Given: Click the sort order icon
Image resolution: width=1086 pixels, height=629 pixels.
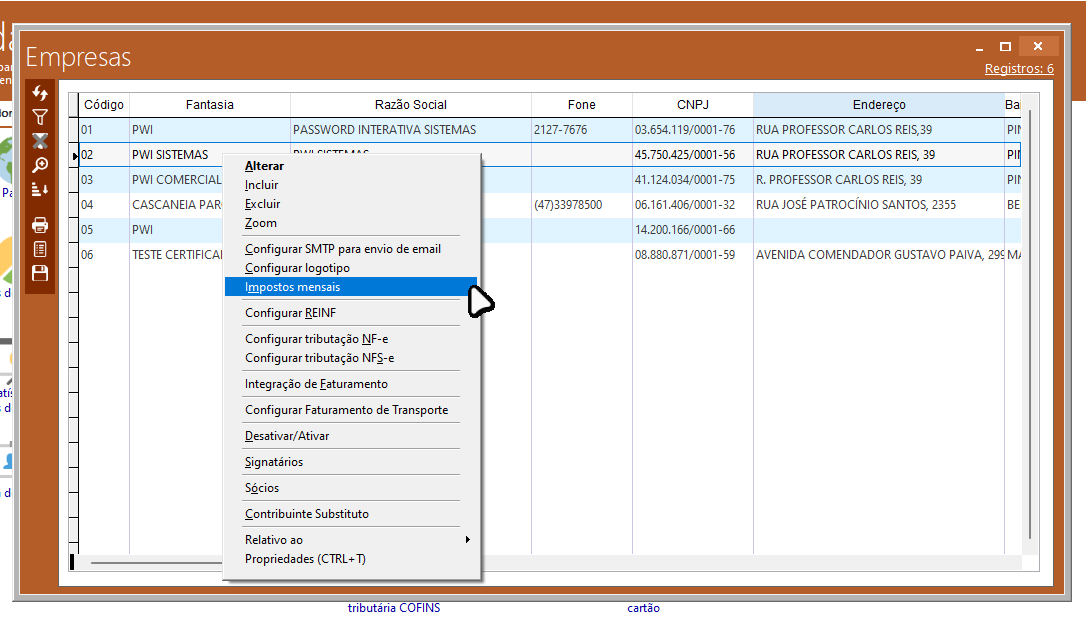Looking at the screenshot, I should 40,189.
